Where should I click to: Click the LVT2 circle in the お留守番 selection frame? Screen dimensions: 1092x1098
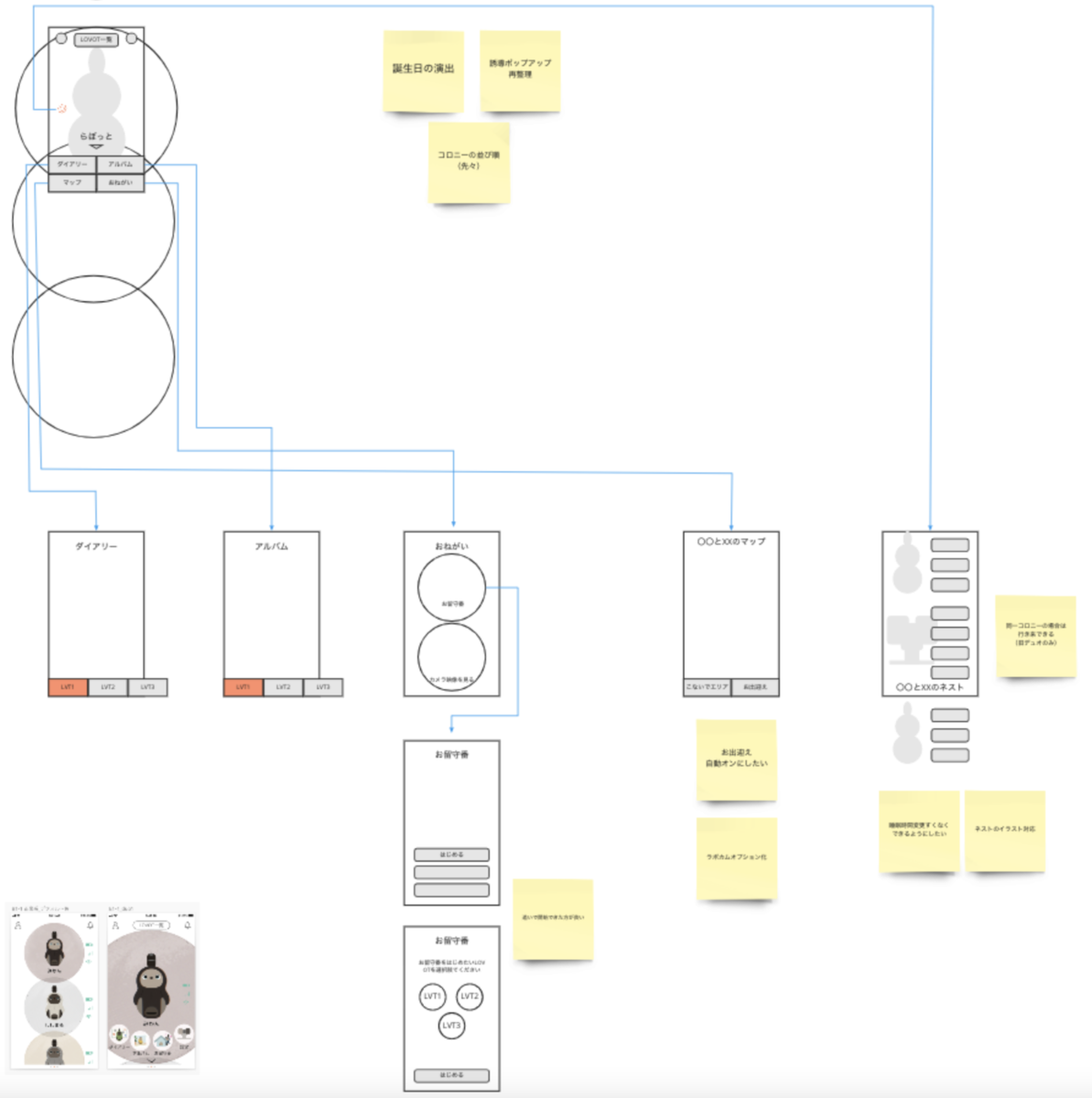pos(470,996)
